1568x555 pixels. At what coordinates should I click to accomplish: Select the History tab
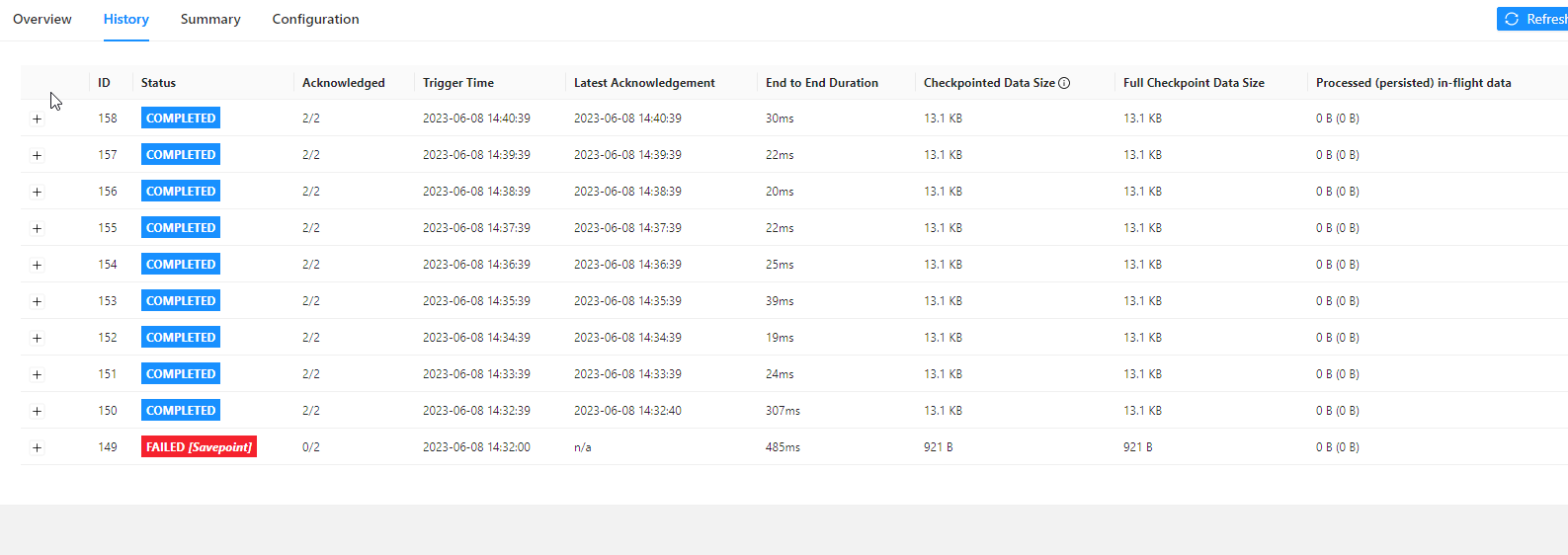(126, 19)
